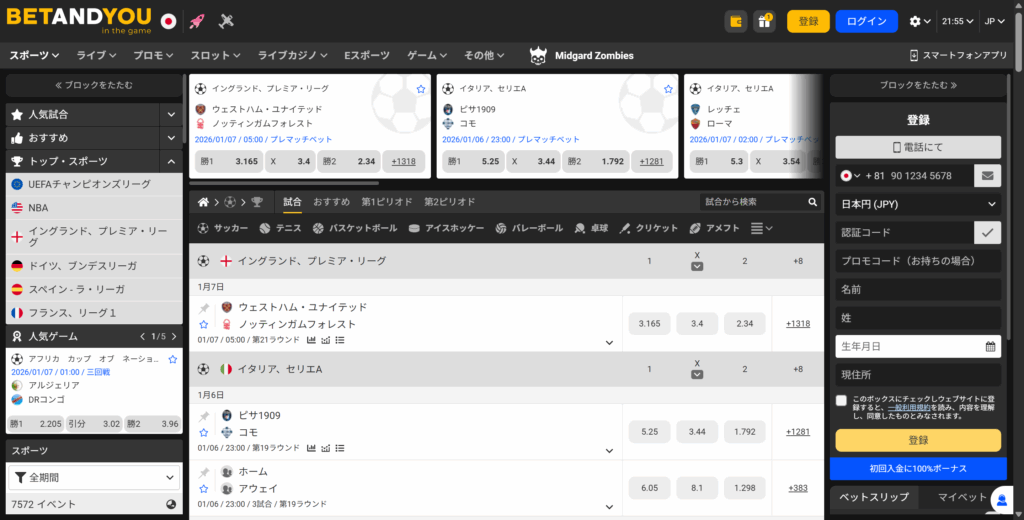Collapse the トップ・スポーツ section
Screen dimensions: 1024x520
click(171, 161)
